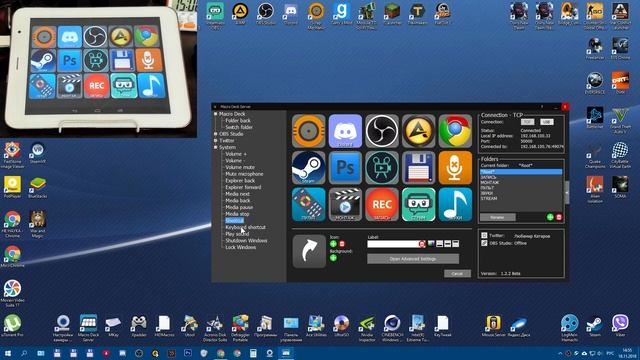Add a background with the green plus under Background

pos(333,258)
